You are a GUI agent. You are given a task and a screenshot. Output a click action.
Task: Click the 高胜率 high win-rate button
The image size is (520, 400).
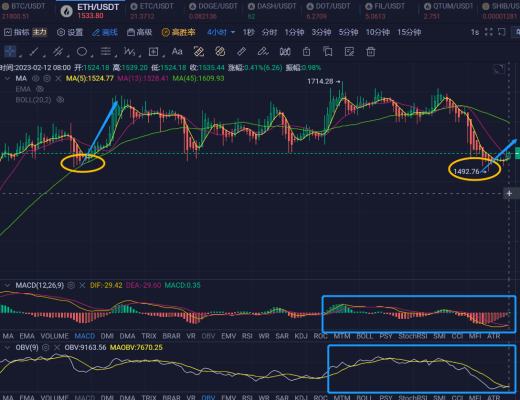pyautogui.click(x=178, y=32)
